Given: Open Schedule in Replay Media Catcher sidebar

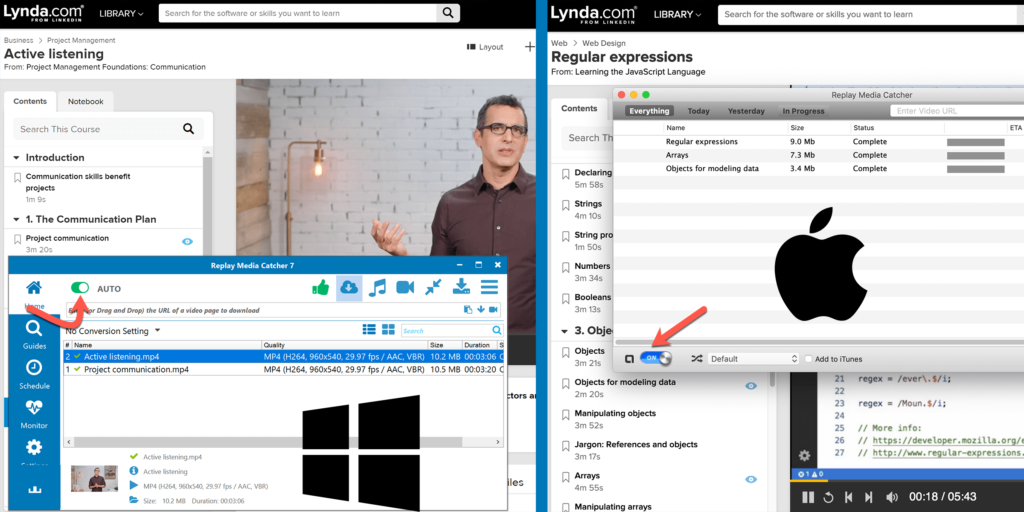Looking at the screenshot, I should point(34,374).
